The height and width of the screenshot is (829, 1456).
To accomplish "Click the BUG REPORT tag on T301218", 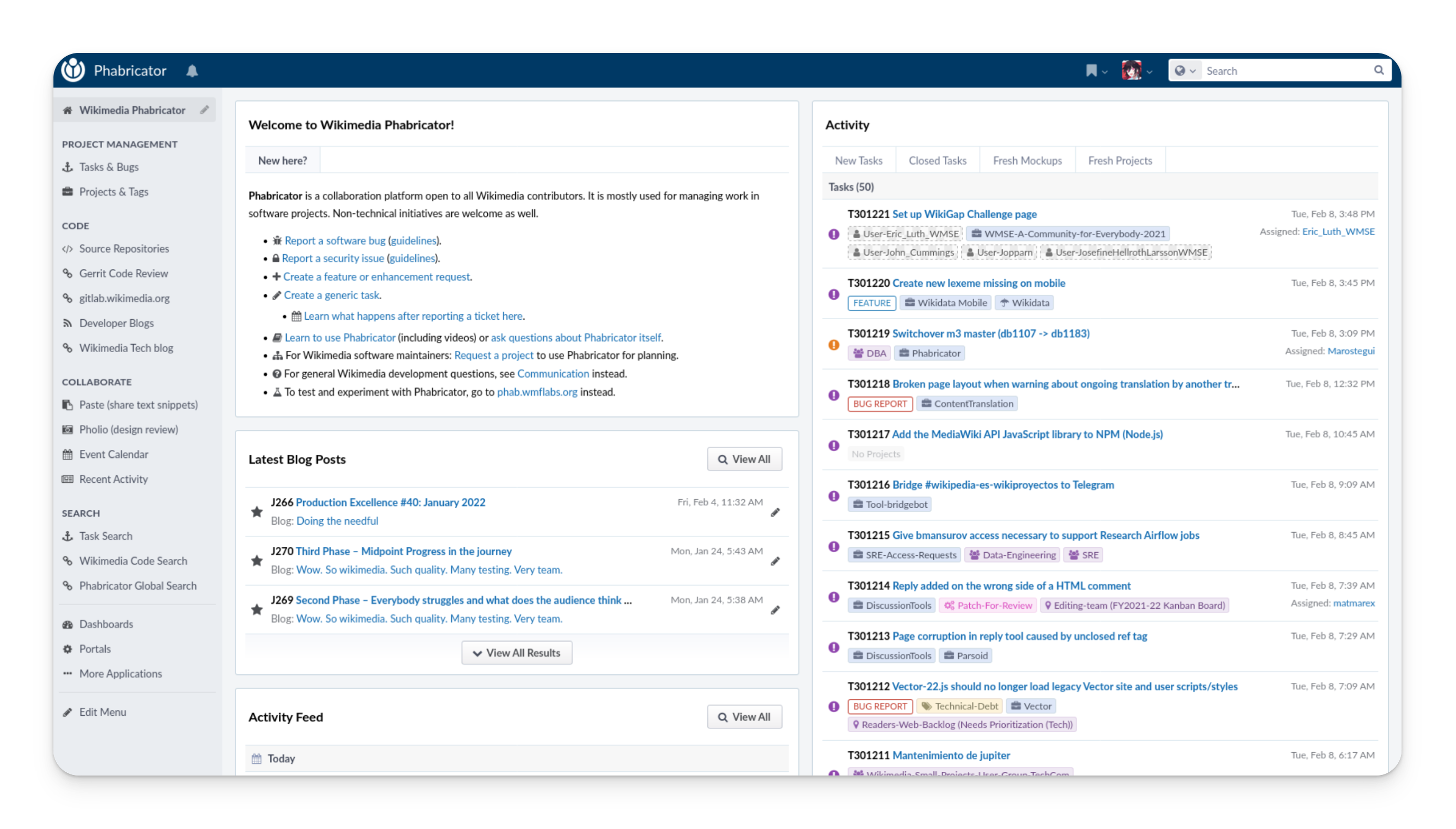I will pyautogui.click(x=880, y=404).
